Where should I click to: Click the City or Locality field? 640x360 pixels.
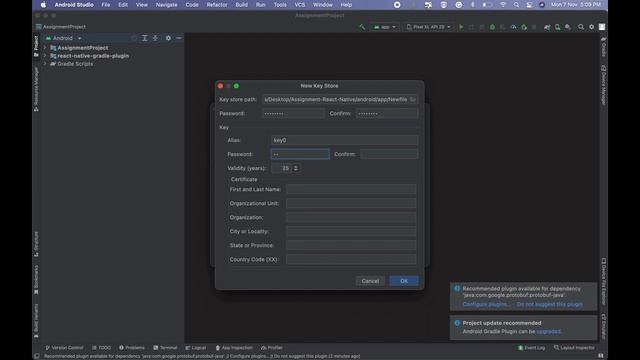pos(351,231)
